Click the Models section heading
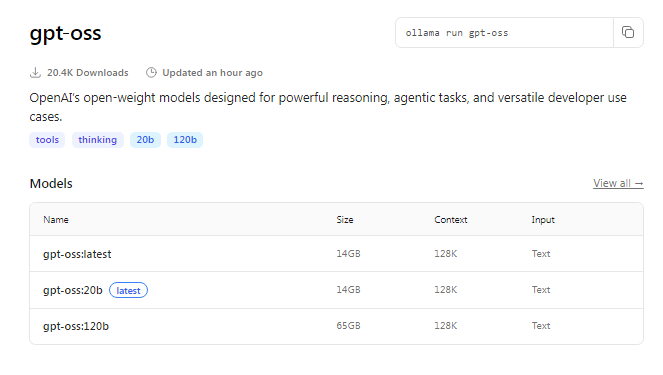 click(x=51, y=183)
